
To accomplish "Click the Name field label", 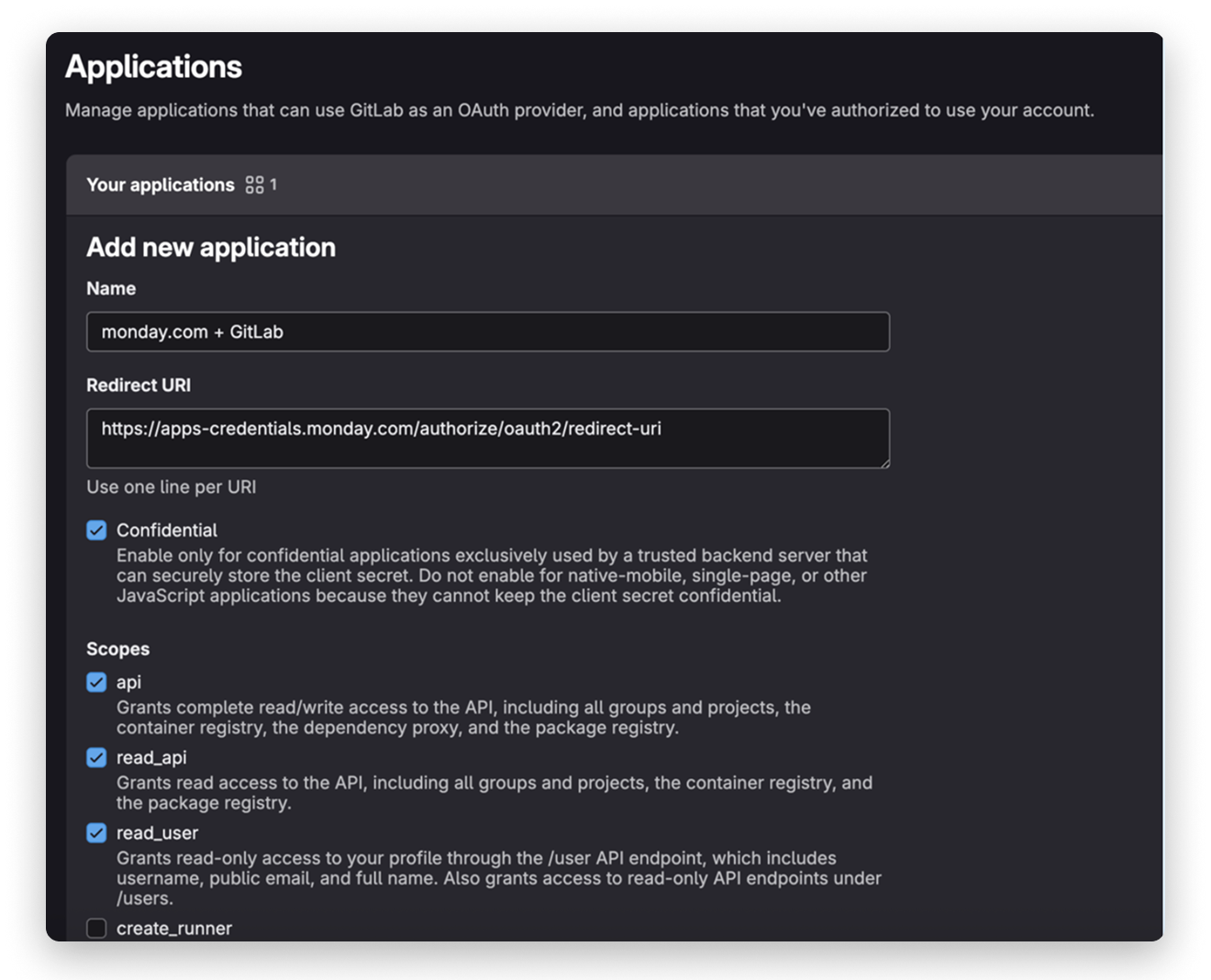I will (111, 288).
